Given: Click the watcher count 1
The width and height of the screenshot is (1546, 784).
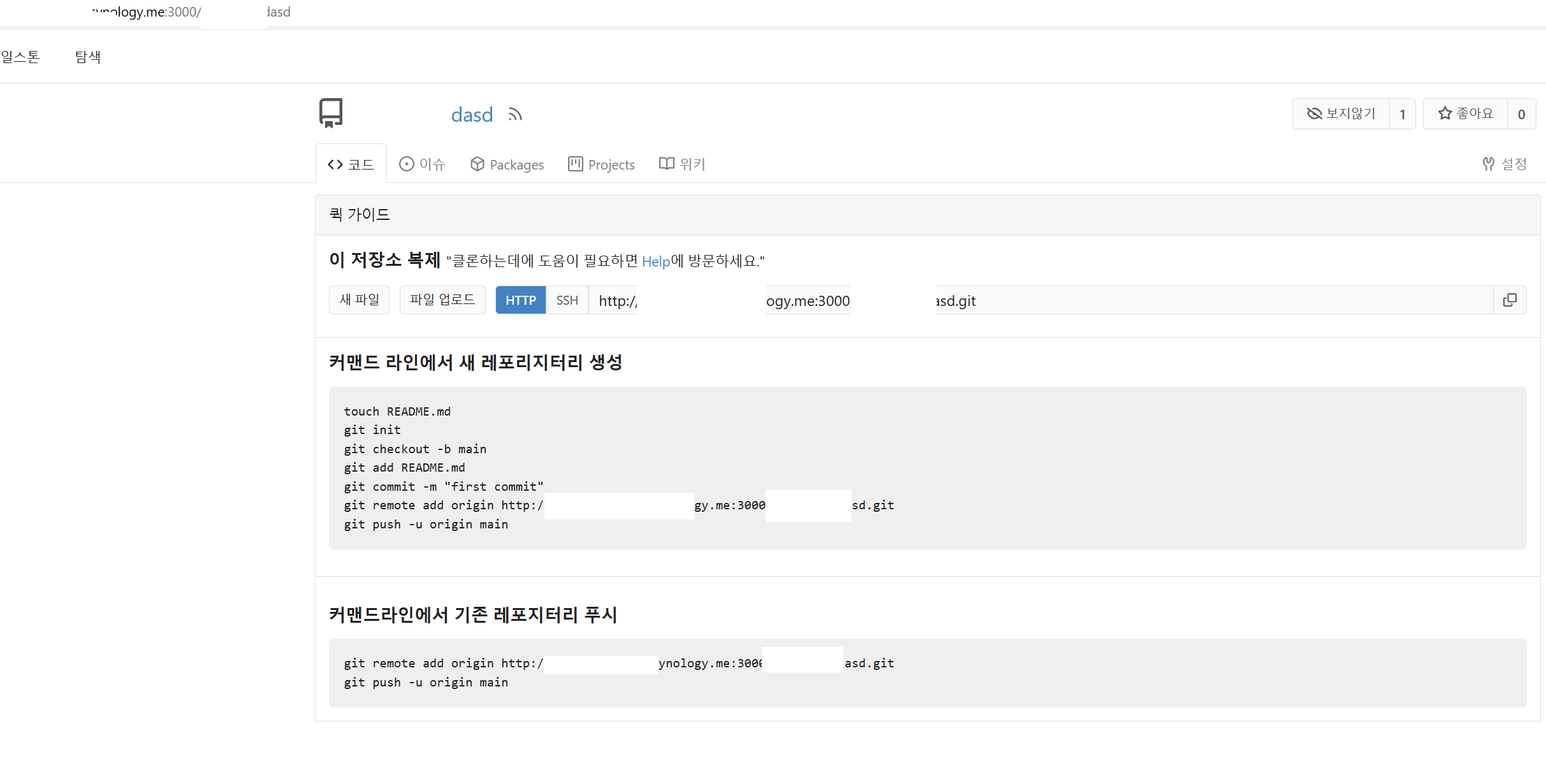Looking at the screenshot, I should 1402,114.
